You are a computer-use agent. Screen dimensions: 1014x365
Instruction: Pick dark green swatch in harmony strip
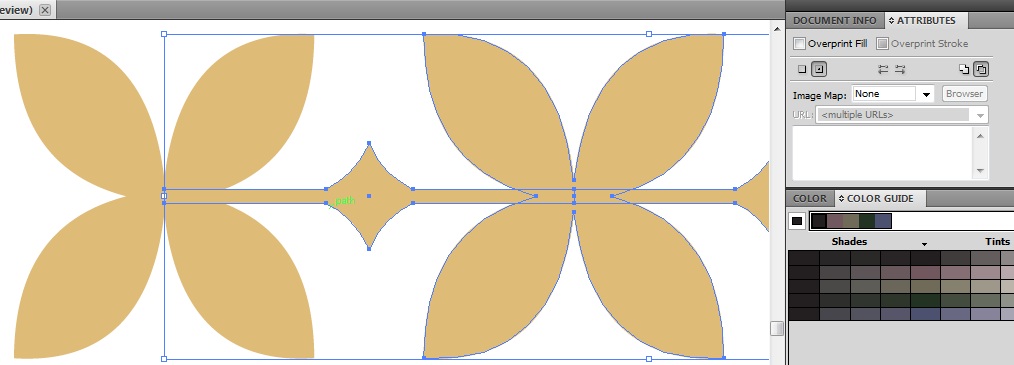pyautogui.click(x=867, y=221)
